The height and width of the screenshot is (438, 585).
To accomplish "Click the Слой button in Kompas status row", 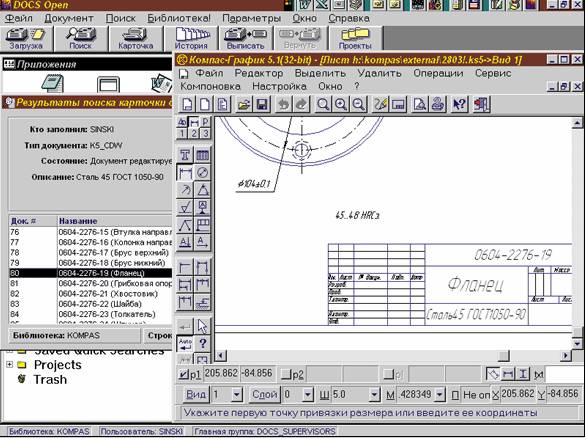I will [265, 394].
